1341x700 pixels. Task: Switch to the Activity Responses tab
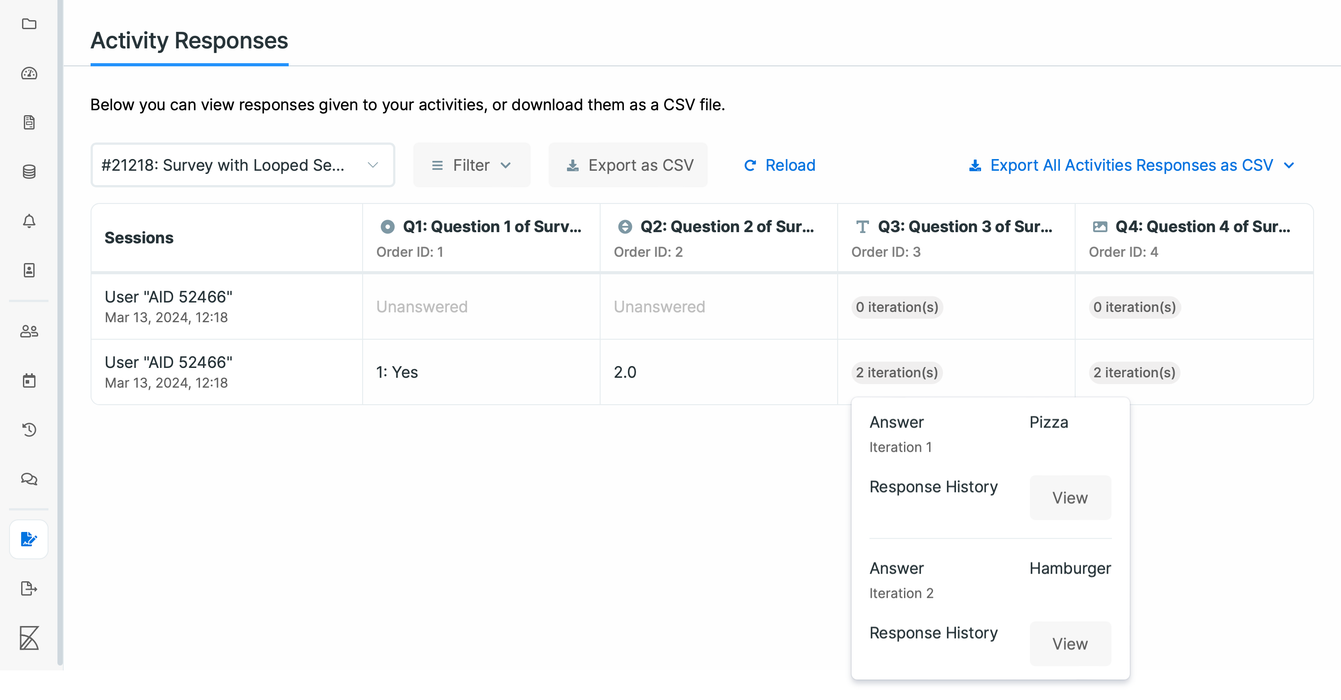coord(189,41)
